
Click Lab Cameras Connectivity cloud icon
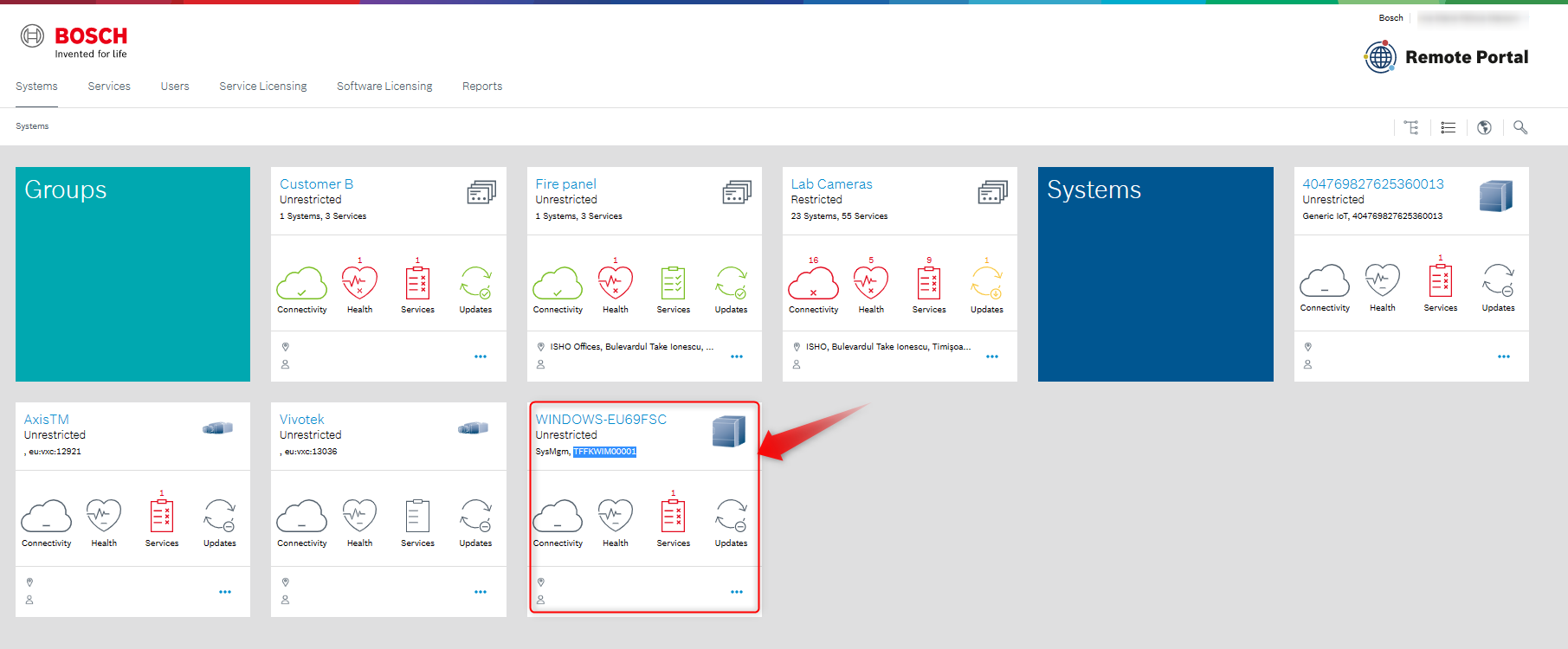pyautogui.click(x=813, y=283)
